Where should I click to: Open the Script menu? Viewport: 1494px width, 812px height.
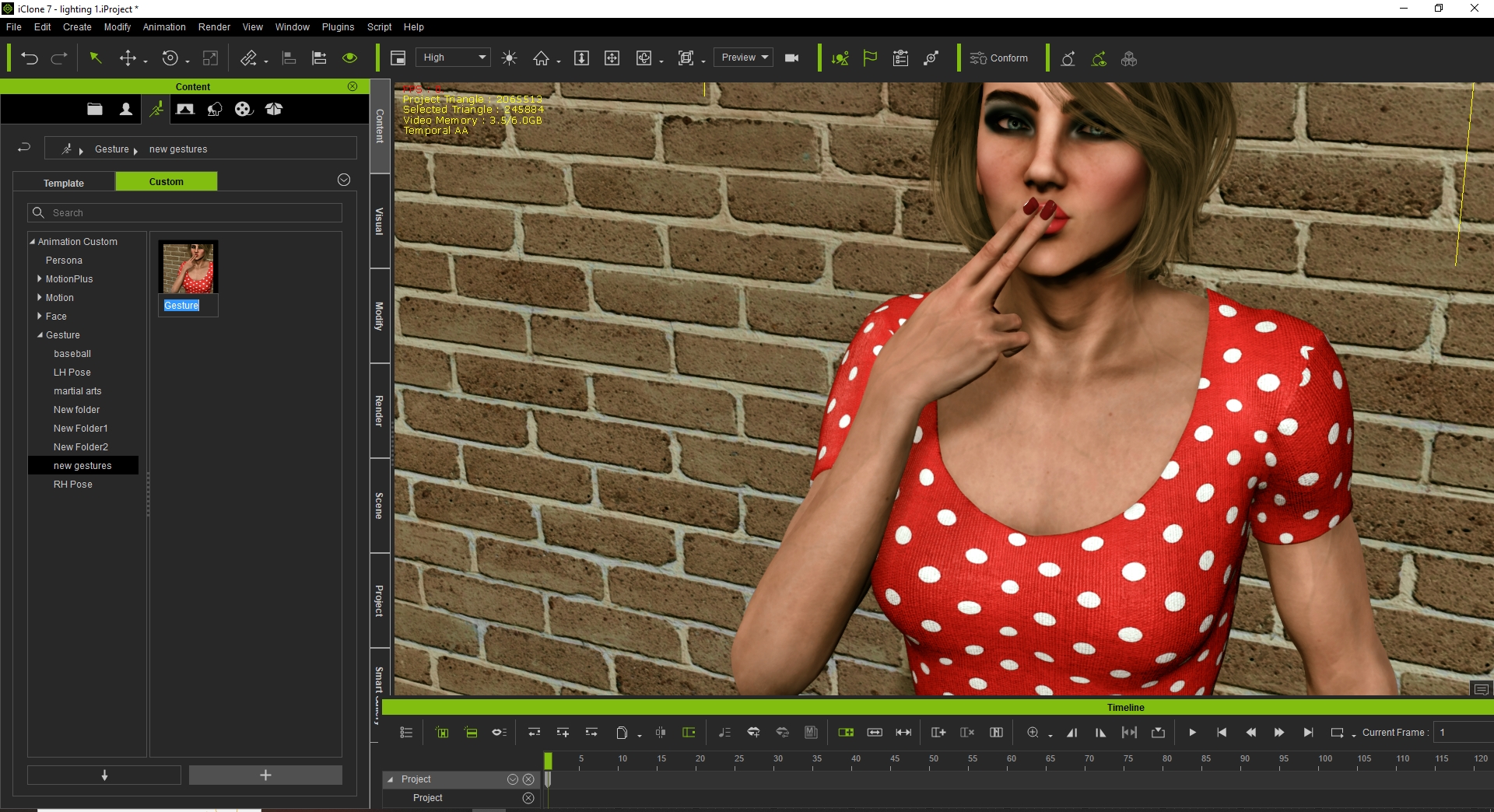(x=380, y=27)
